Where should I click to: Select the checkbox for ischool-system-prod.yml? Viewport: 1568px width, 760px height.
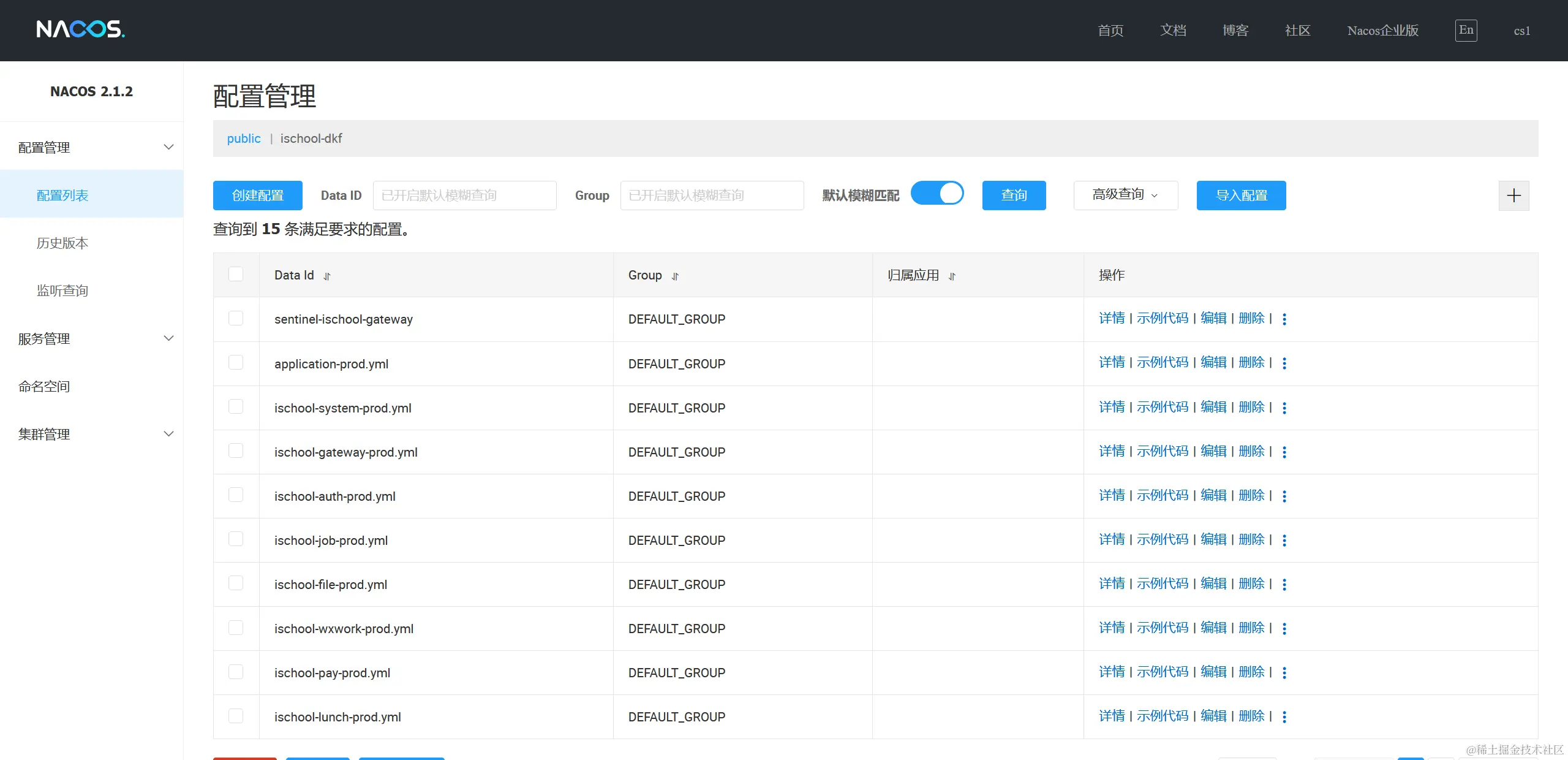pos(236,407)
